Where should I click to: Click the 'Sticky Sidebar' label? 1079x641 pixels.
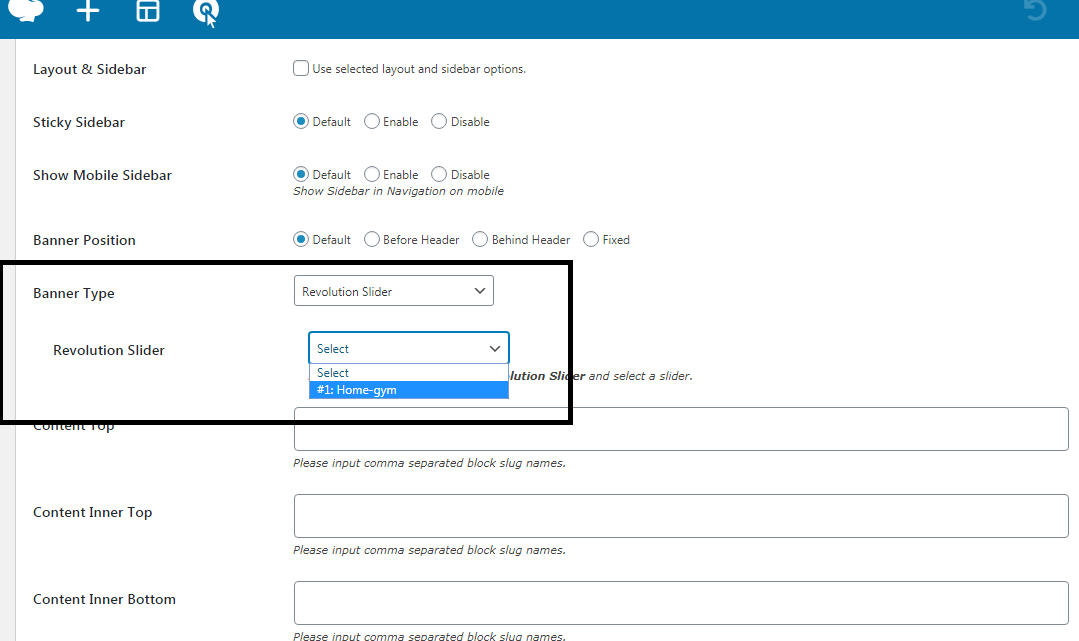pos(78,122)
